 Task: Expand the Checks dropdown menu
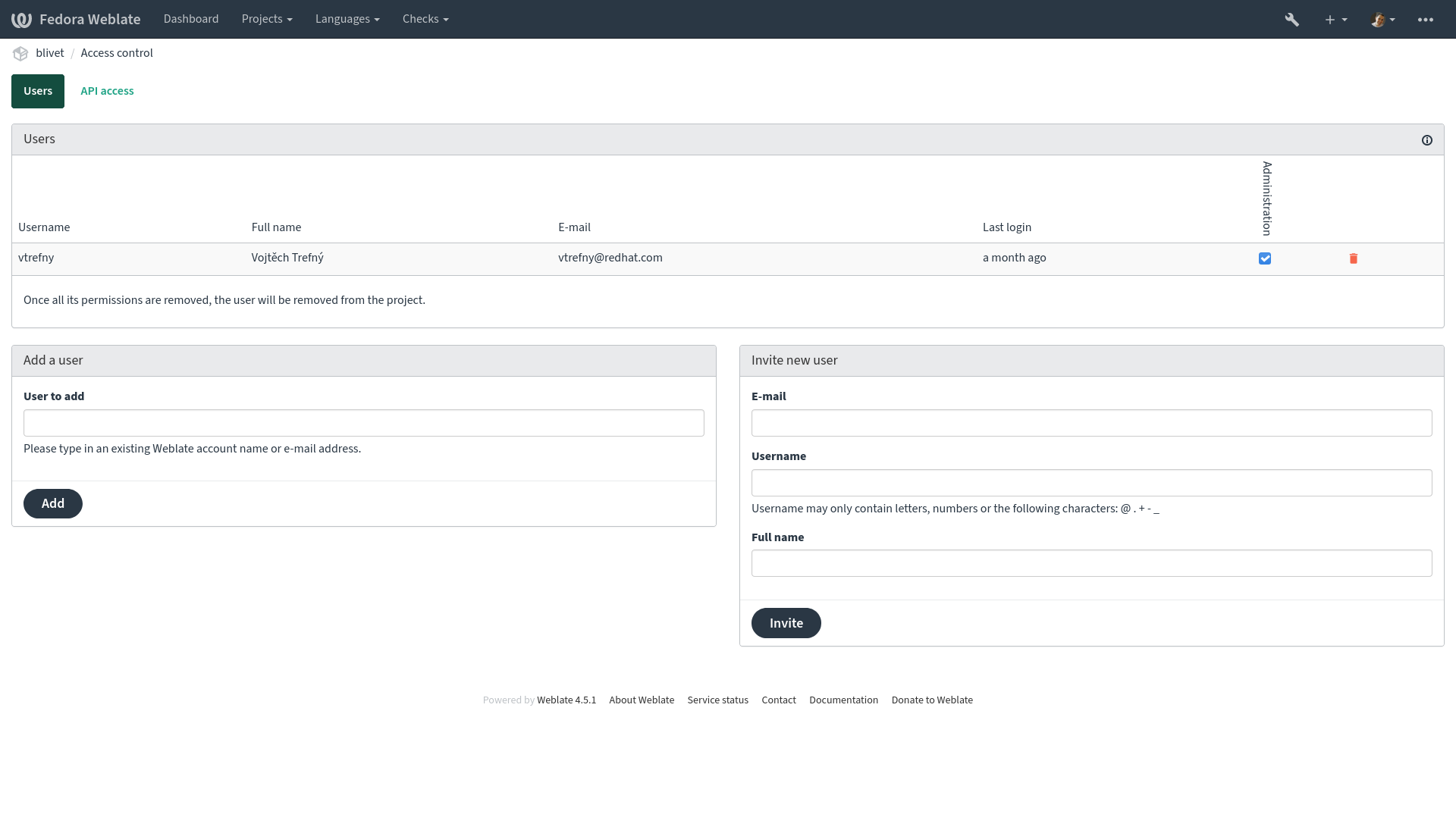[425, 19]
